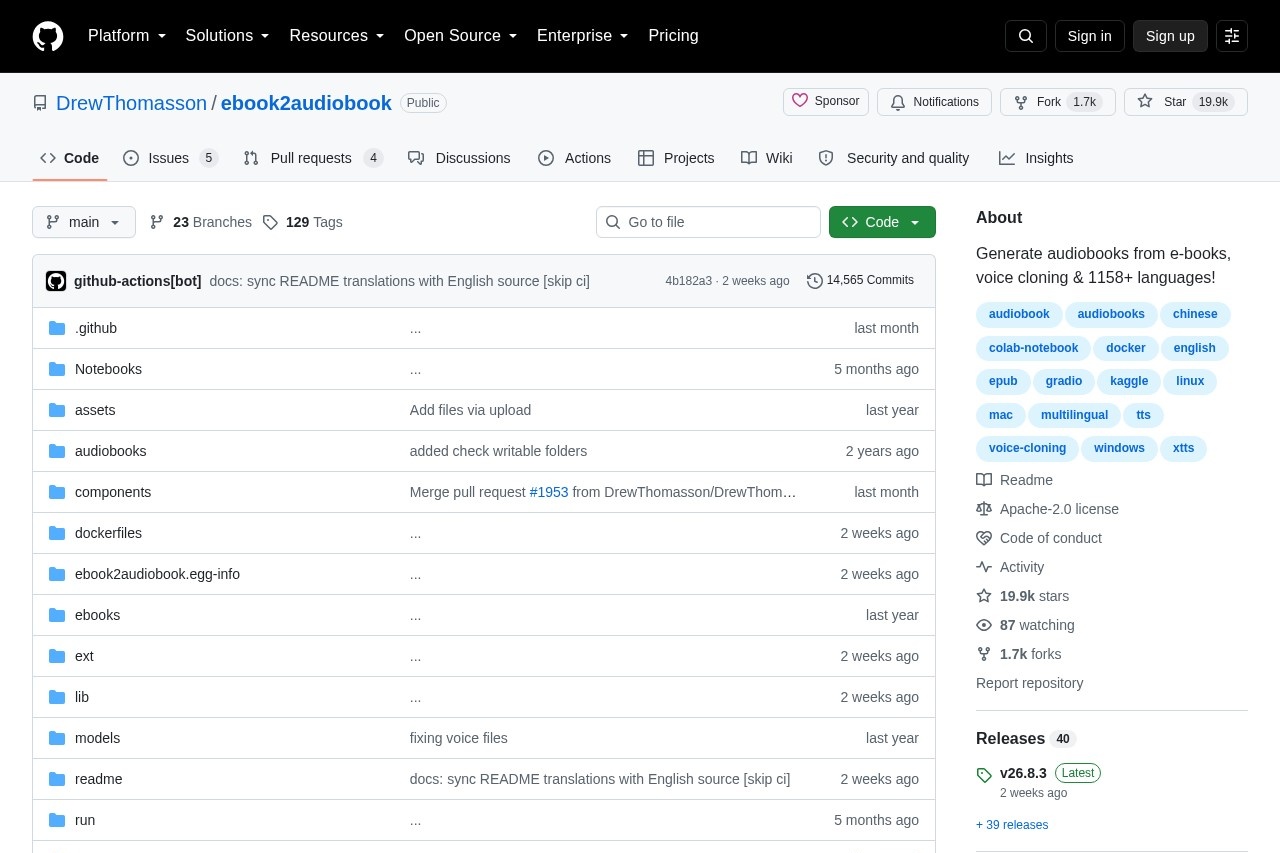Viewport: 1280px width, 853px height.
Task: Open the readme folder link
Action: pos(99,779)
